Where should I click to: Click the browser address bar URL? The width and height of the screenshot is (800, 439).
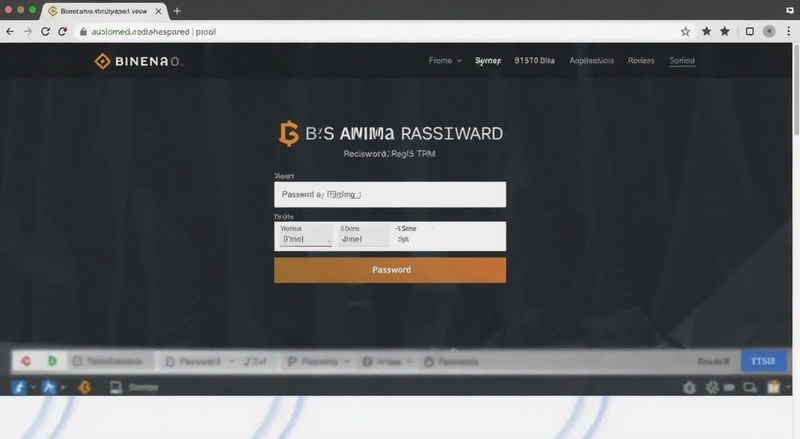tap(153, 32)
